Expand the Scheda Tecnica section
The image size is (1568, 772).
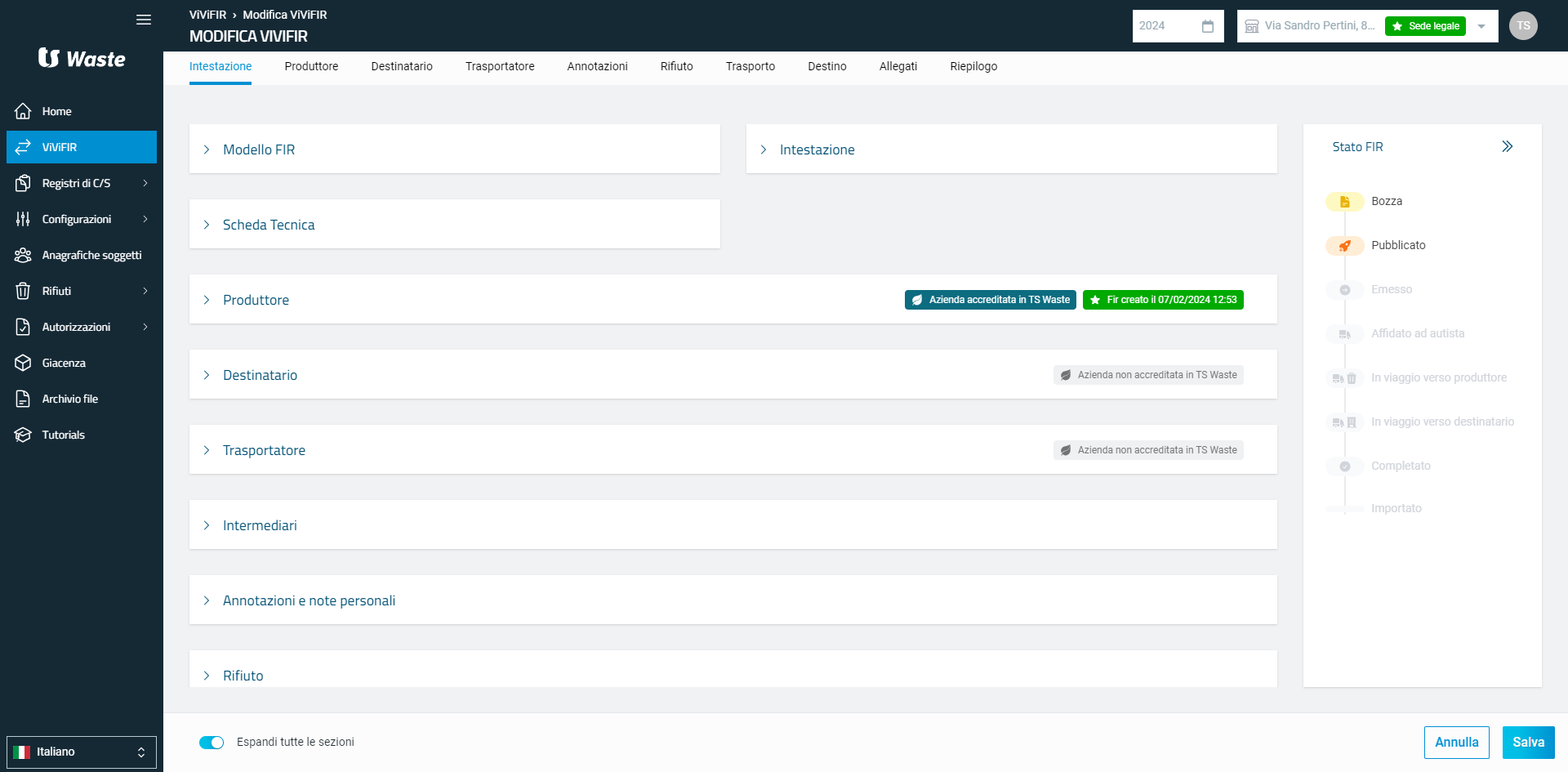pos(269,225)
